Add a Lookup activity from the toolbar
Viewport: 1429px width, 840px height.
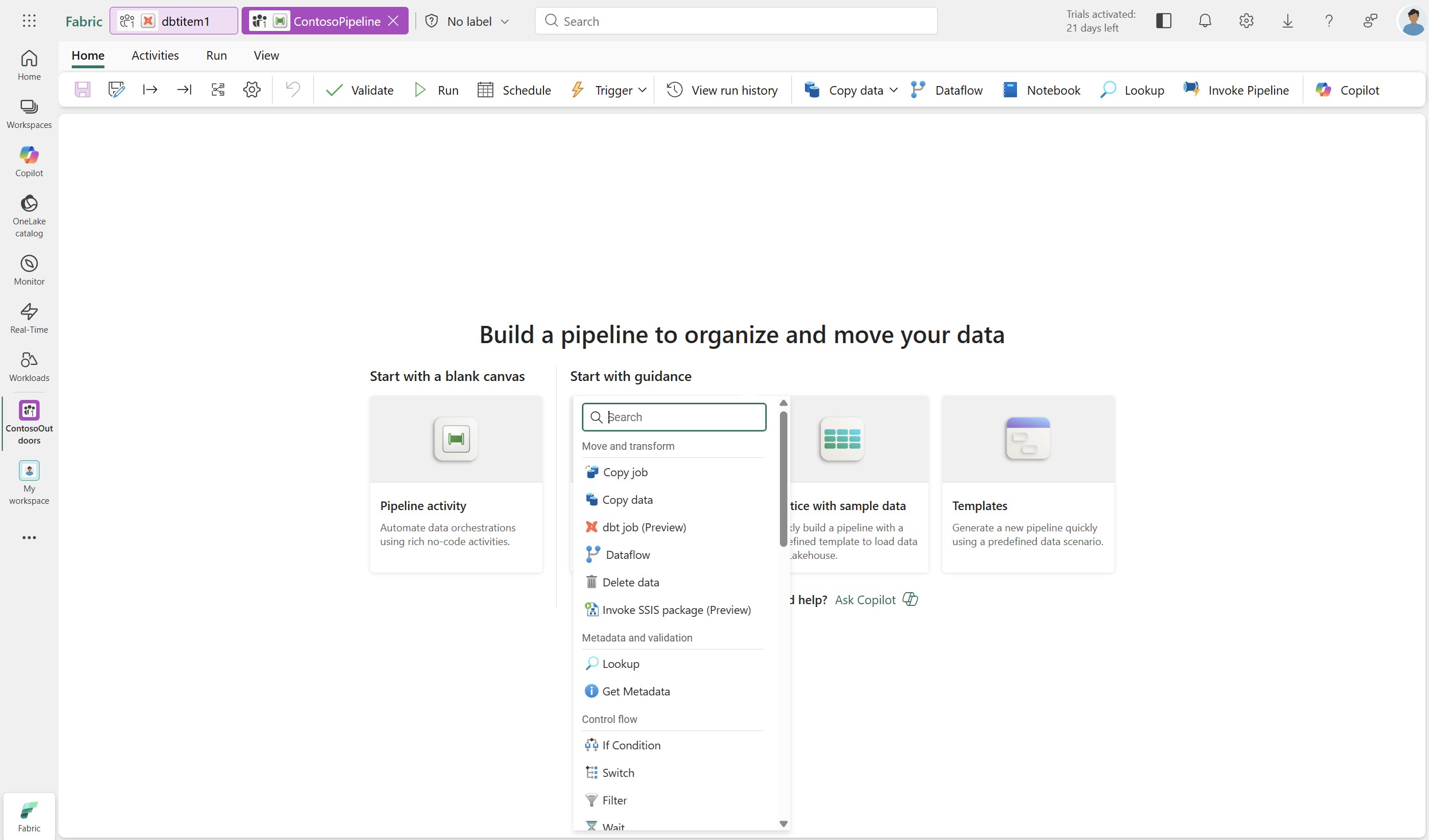tap(1132, 90)
